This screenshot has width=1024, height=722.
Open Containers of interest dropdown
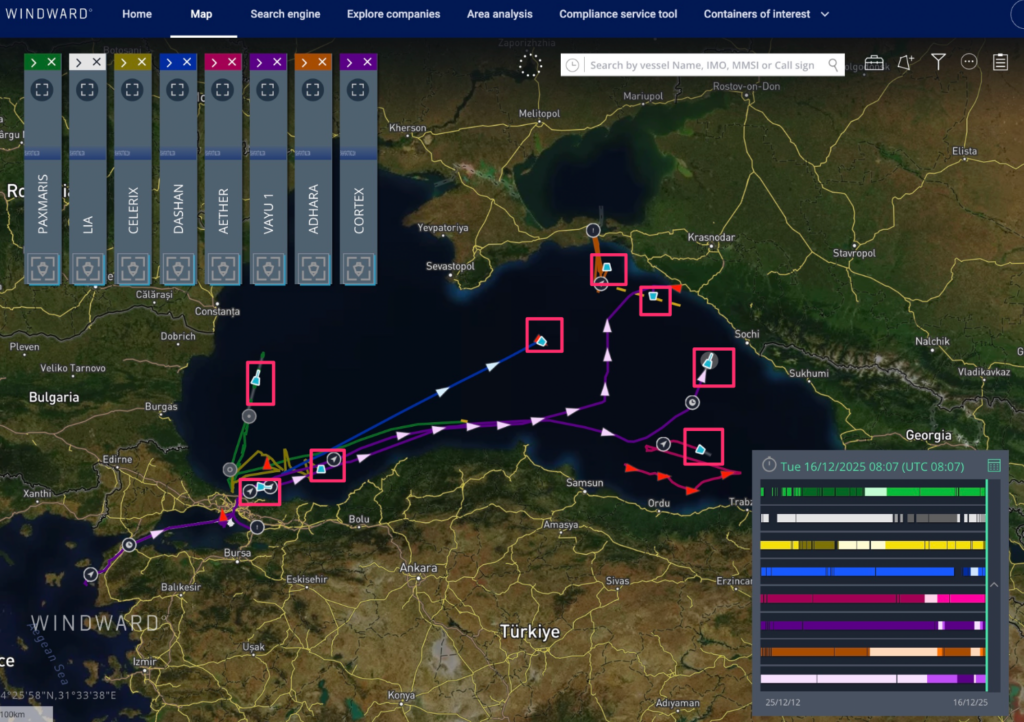pos(766,14)
